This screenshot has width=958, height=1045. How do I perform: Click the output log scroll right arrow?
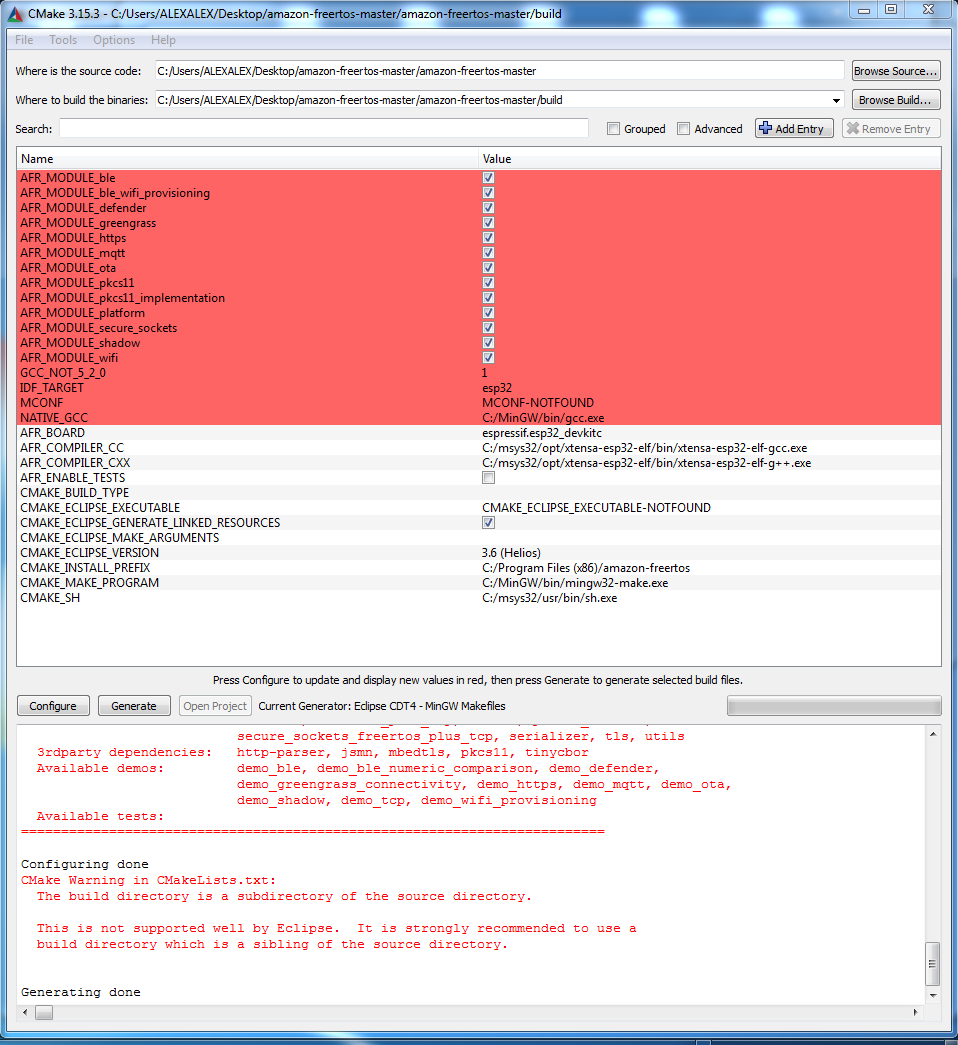[x=915, y=1012]
